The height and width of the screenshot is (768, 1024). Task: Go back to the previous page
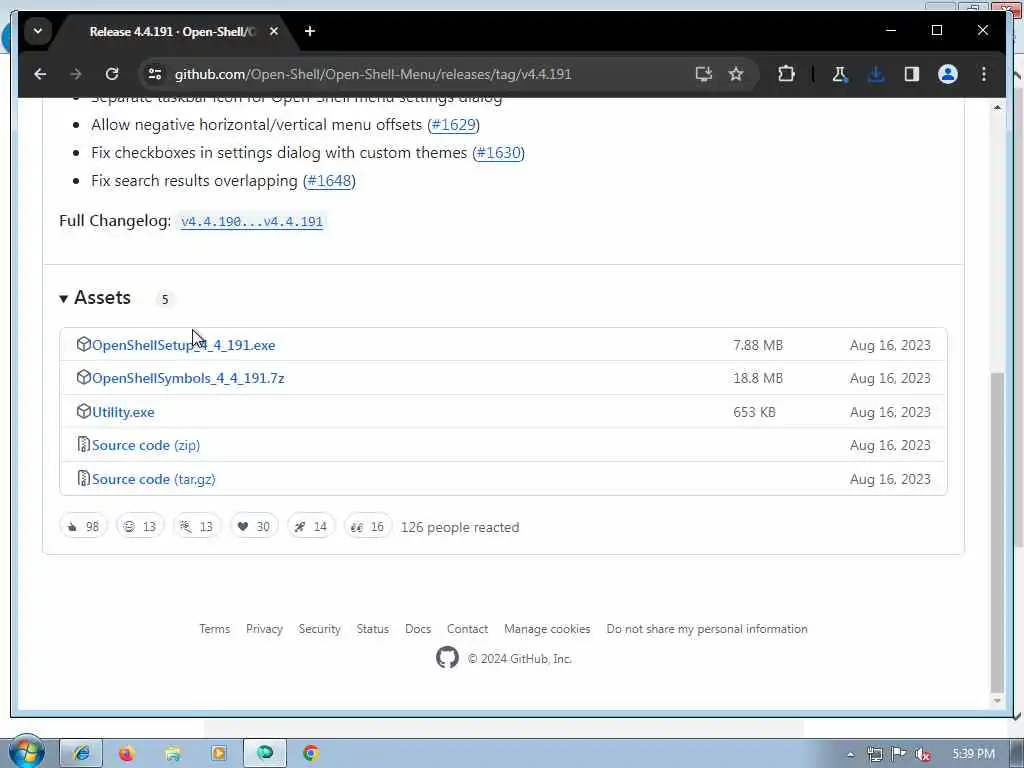pyautogui.click(x=40, y=74)
